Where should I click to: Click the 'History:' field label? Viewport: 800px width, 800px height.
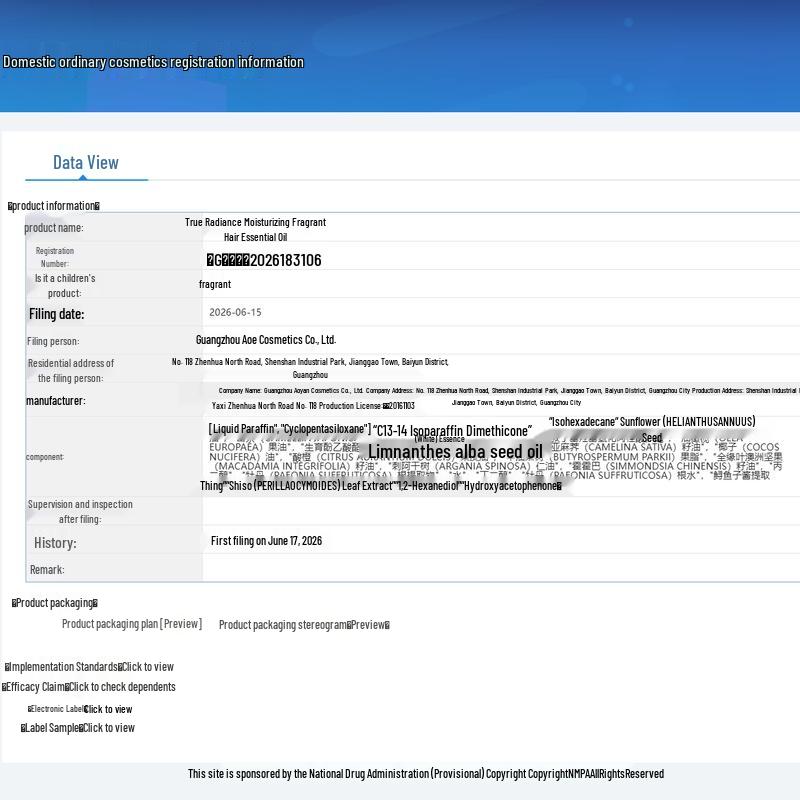55,543
